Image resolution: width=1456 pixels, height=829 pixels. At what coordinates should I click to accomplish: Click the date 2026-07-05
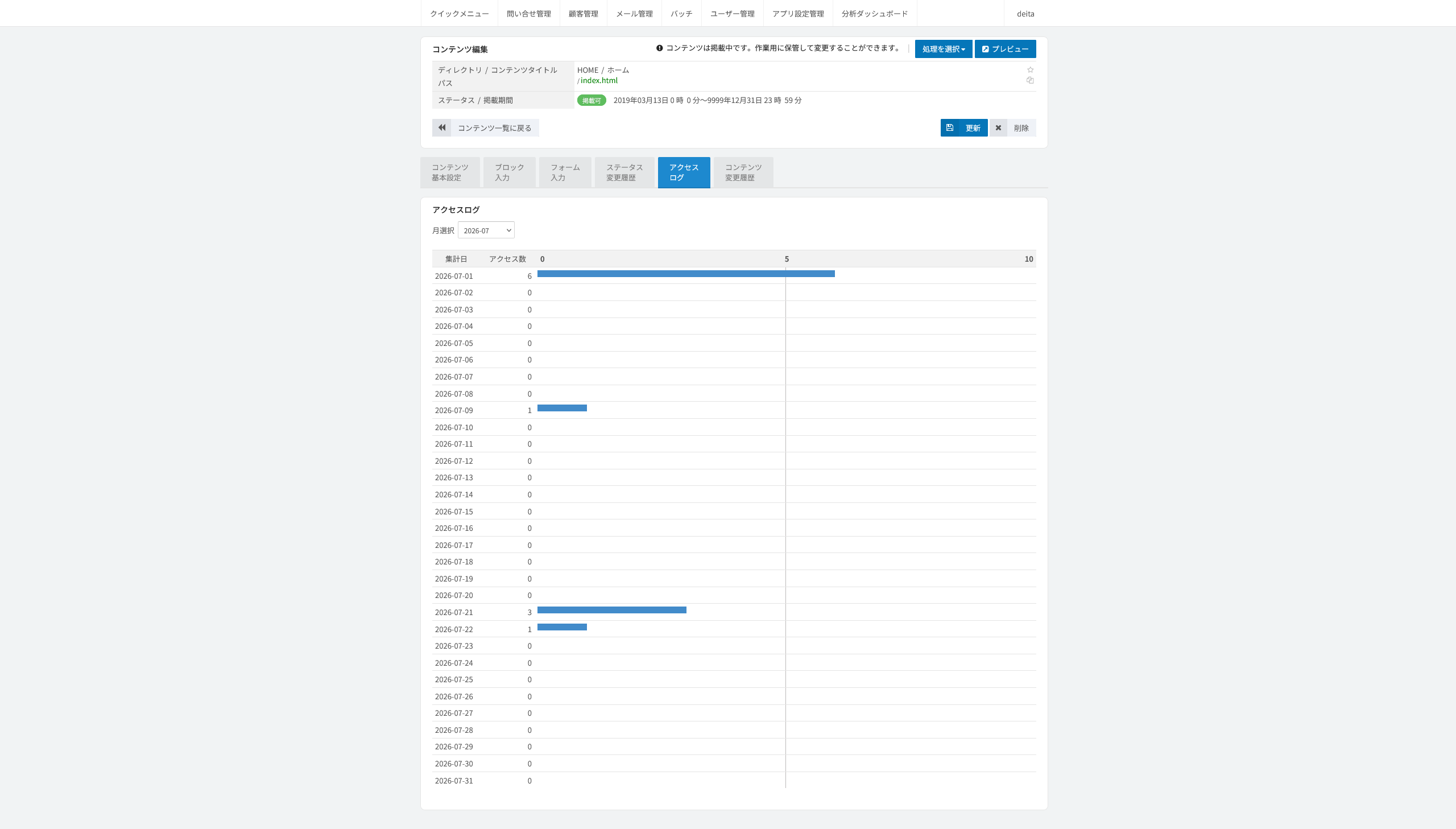[x=453, y=343]
